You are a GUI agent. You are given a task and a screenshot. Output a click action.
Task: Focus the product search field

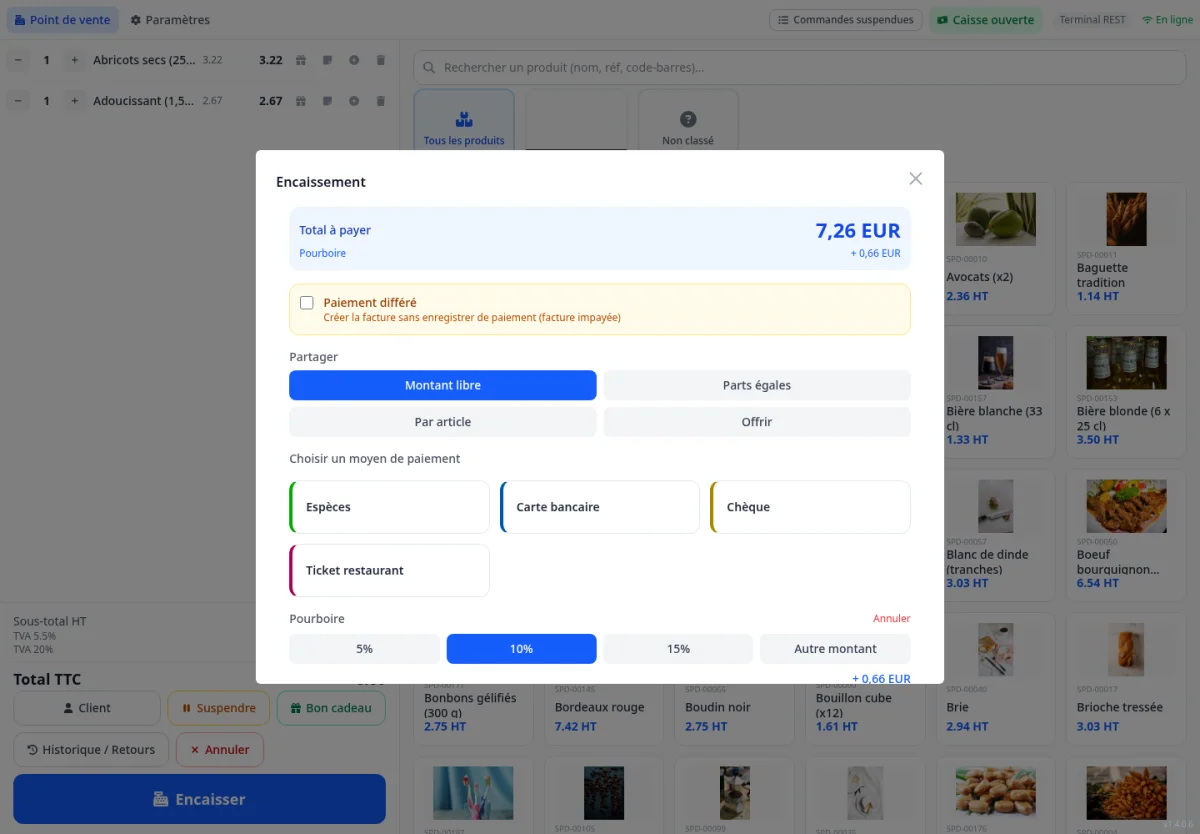(x=799, y=68)
